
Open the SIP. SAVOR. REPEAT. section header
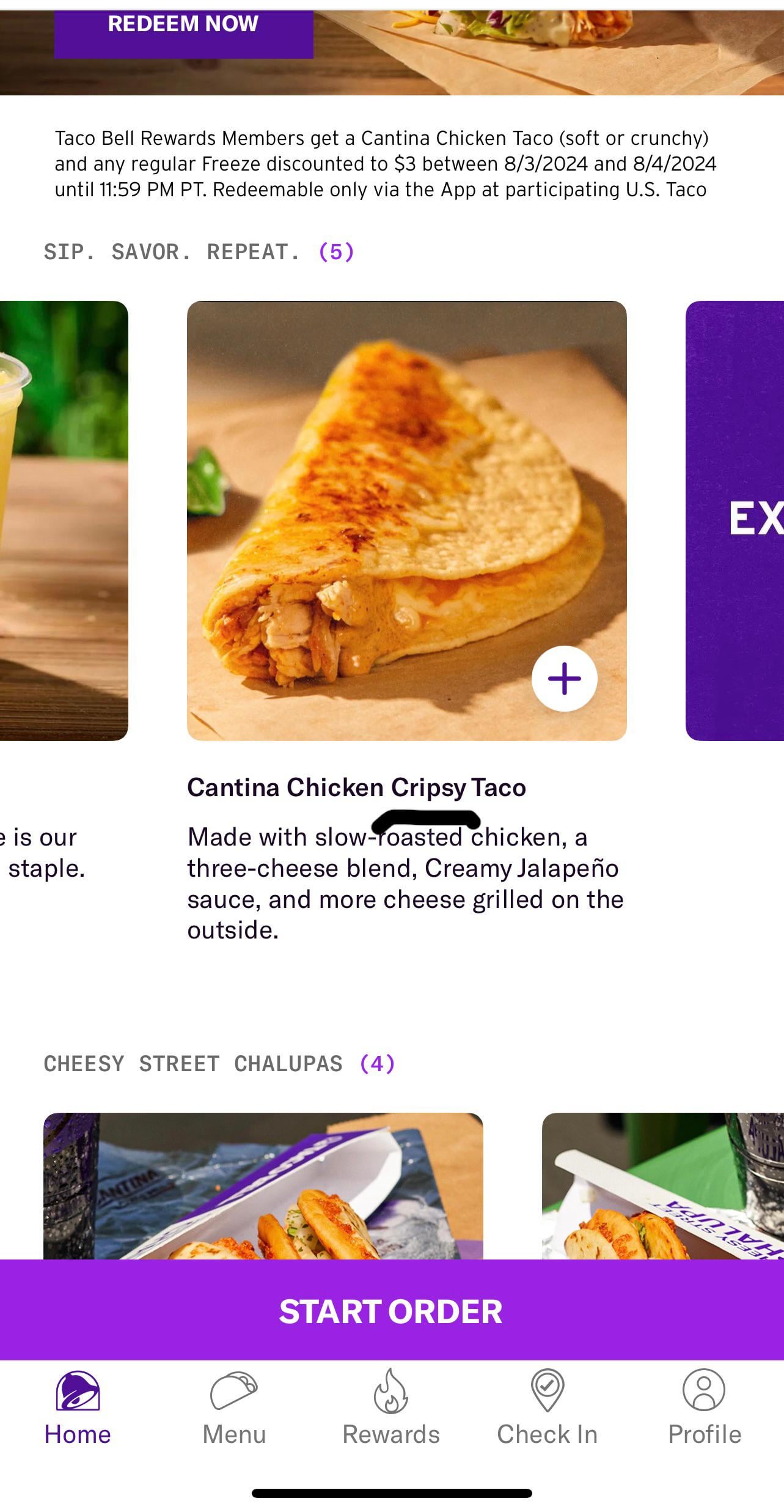[199, 252]
